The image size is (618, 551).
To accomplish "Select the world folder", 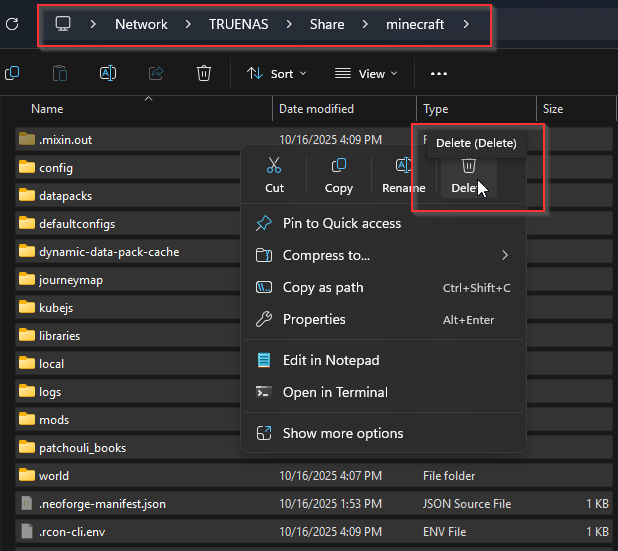I will (x=54, y=476).
